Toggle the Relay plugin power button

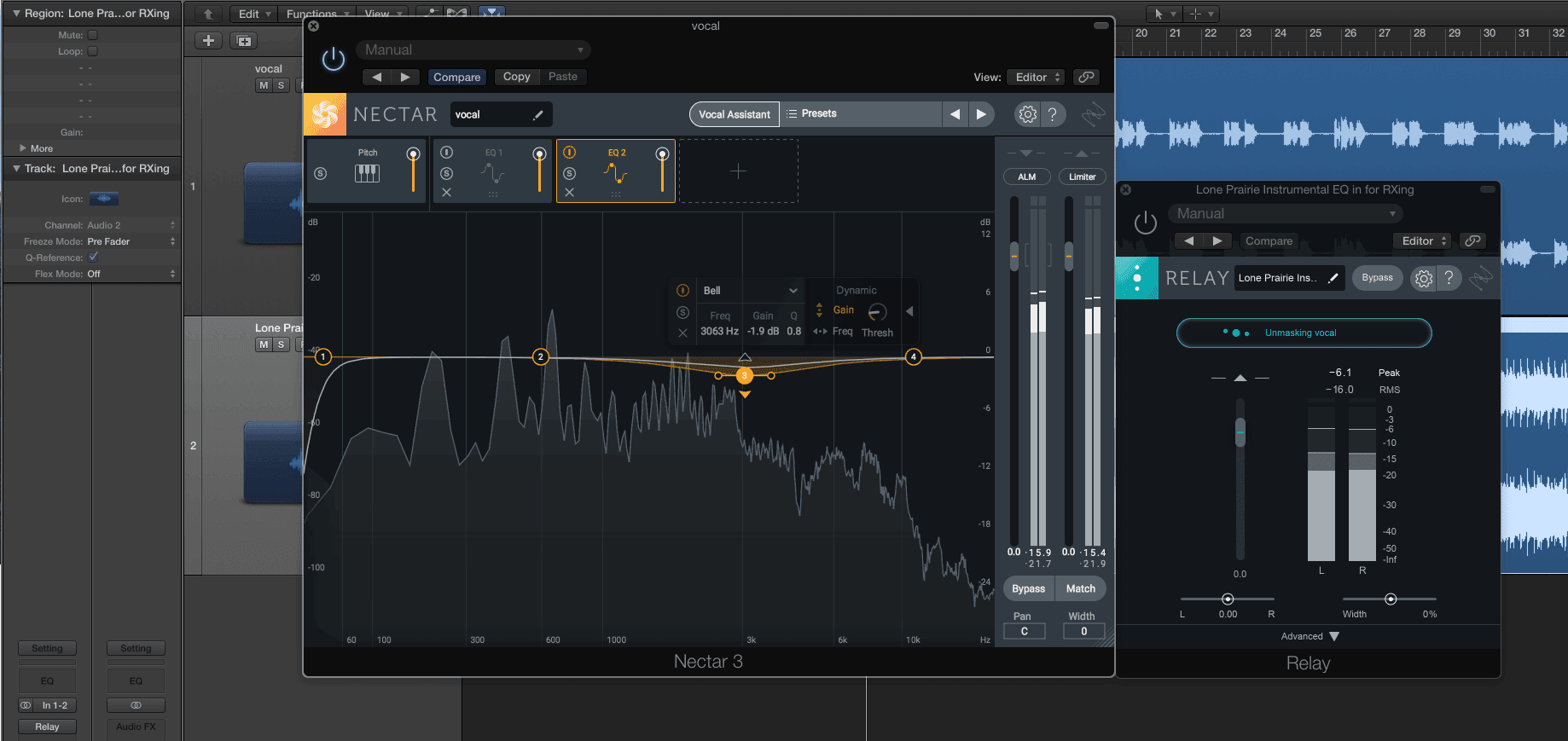pyautogui.click(x=1145, y=223)
